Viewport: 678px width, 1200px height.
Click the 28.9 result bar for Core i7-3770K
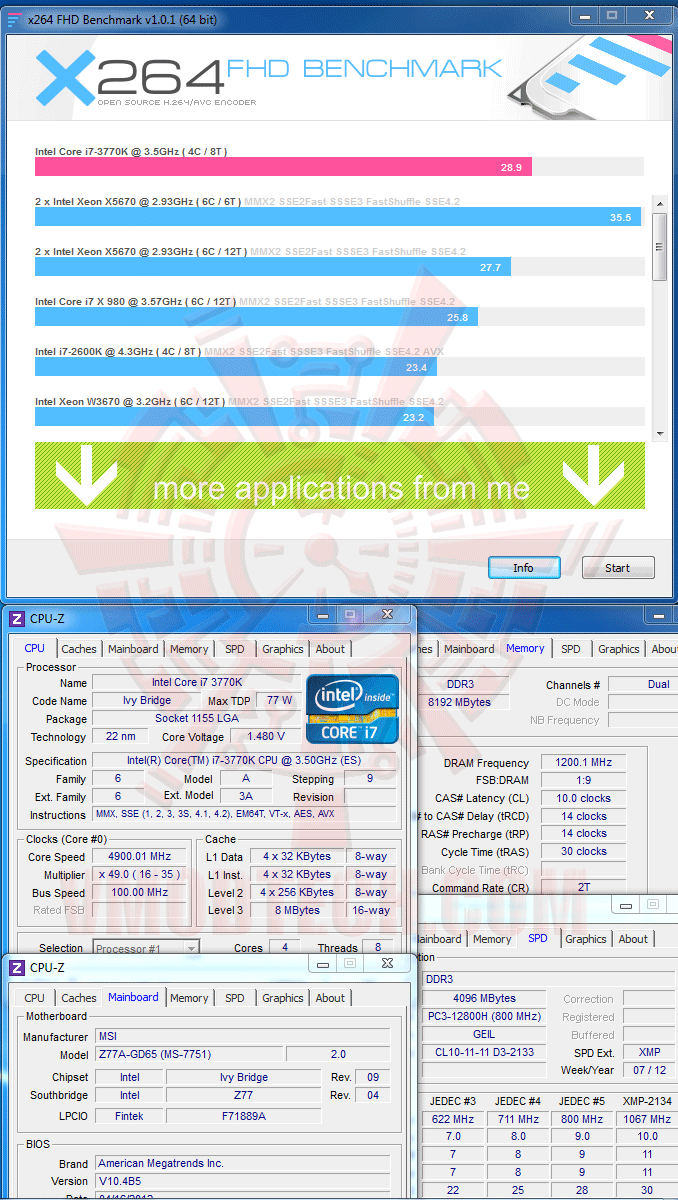point(283,167)
